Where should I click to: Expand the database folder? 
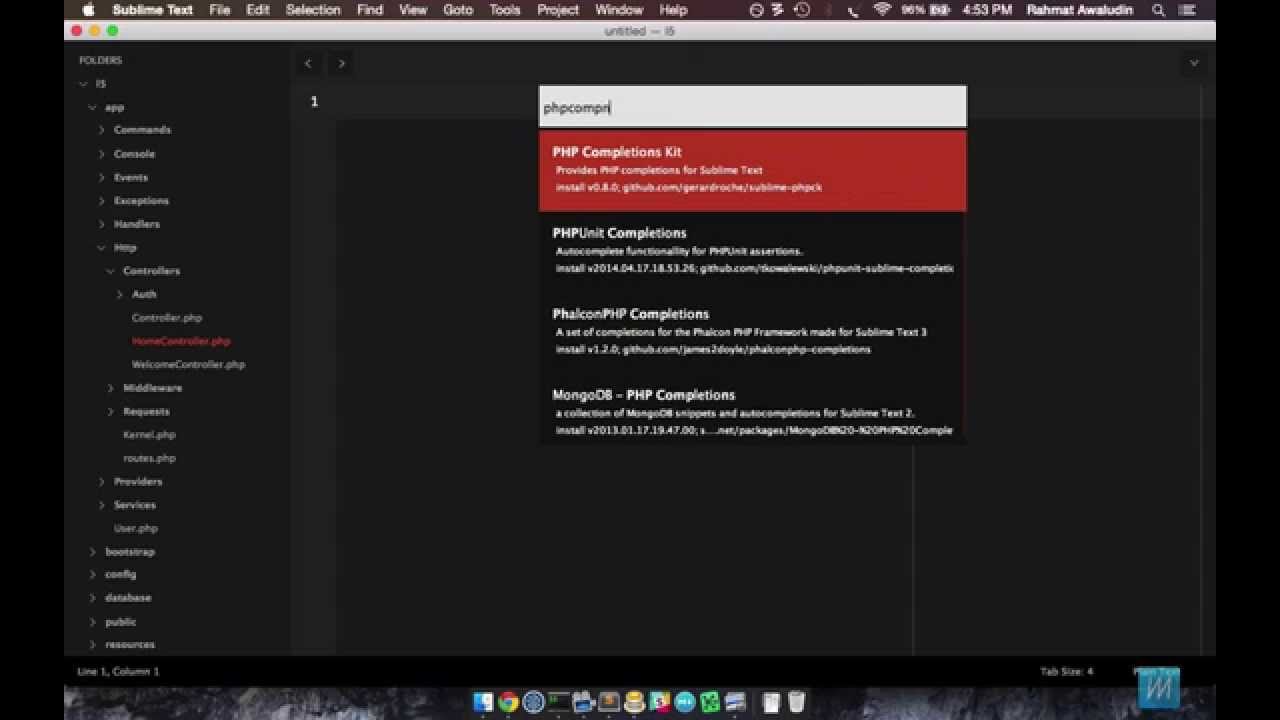point(92,598)
